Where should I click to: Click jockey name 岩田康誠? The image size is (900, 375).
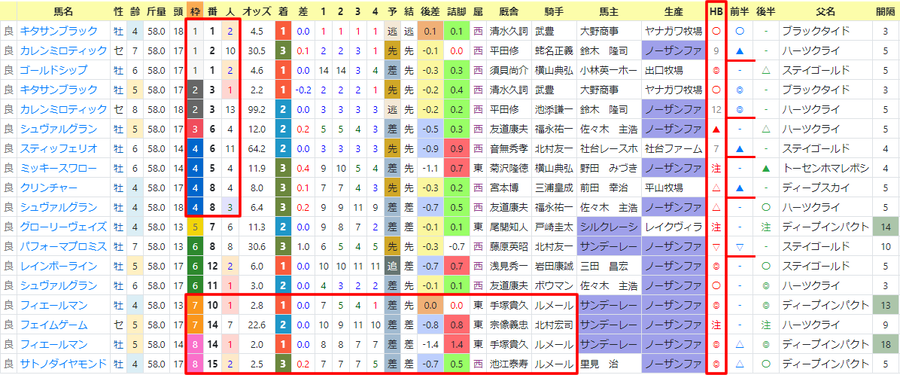click(x=553, y=266)
